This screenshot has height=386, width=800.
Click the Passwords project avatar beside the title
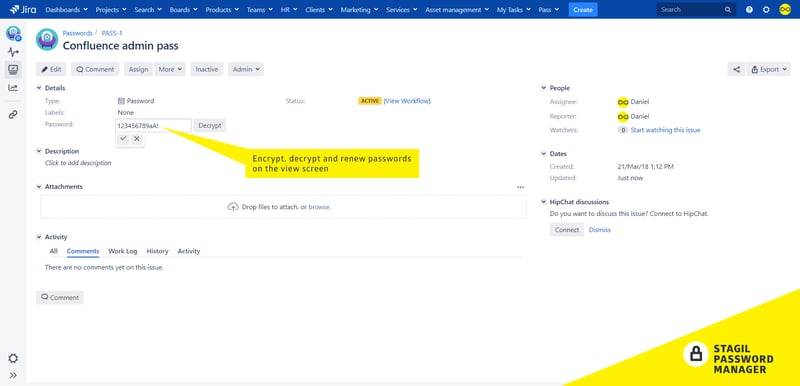47,39
